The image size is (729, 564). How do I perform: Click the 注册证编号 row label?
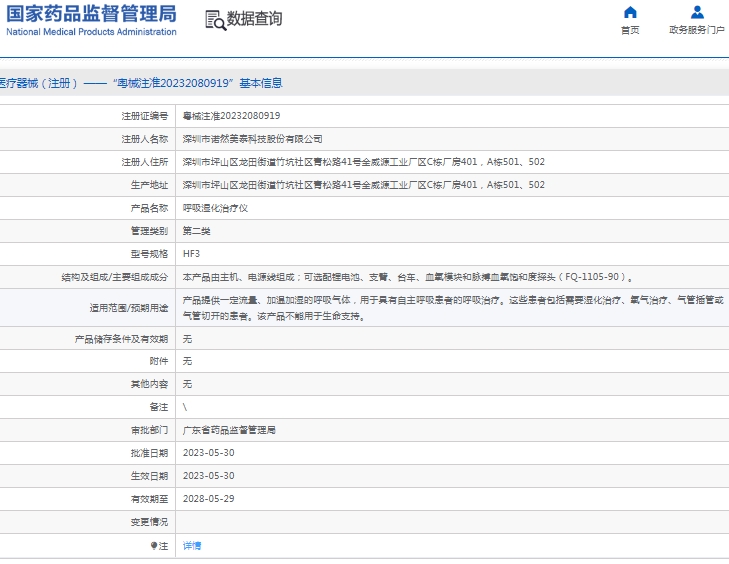click(145, 116)
